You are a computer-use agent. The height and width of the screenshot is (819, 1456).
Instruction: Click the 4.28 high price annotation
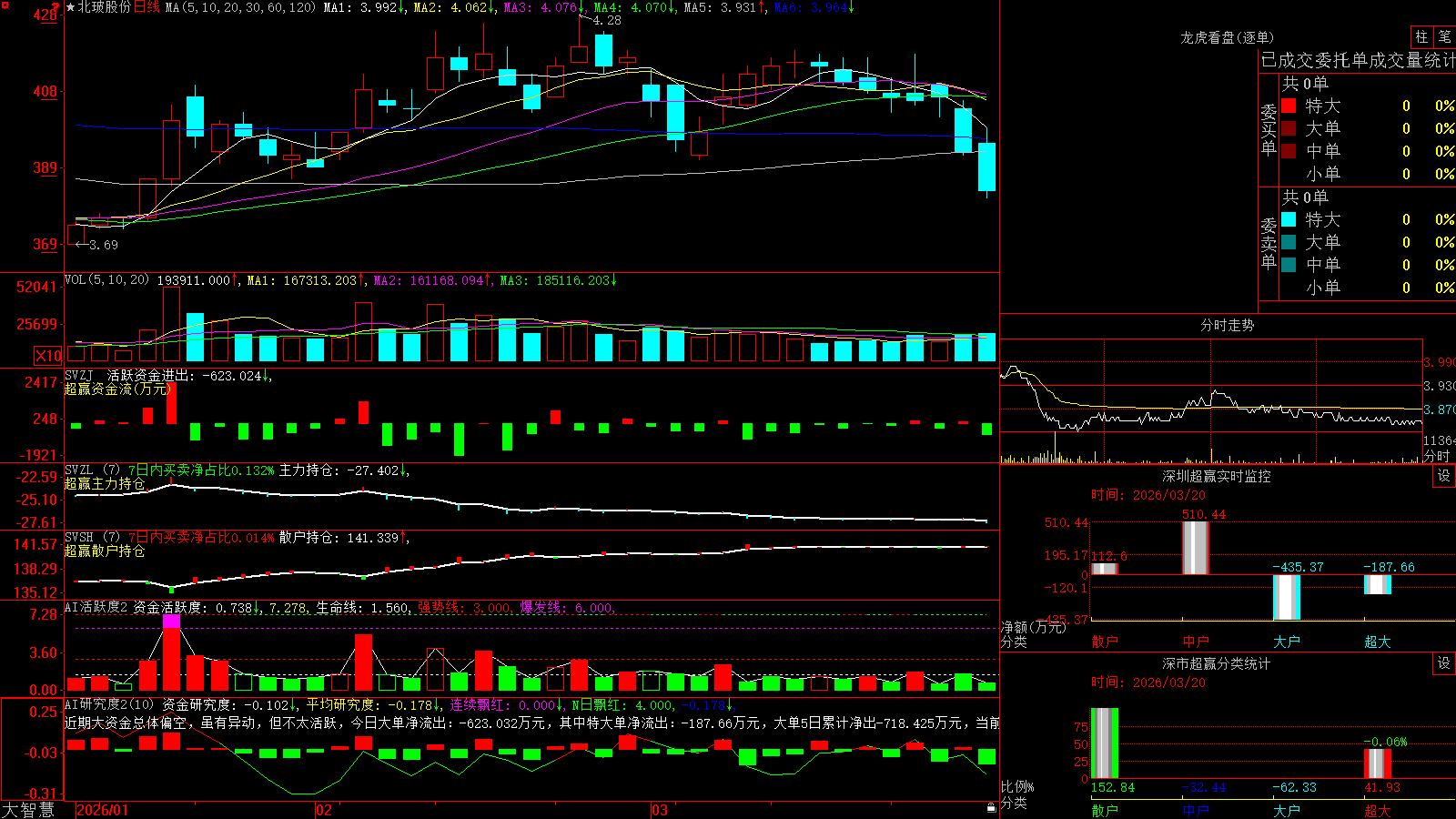click(607, 20)
